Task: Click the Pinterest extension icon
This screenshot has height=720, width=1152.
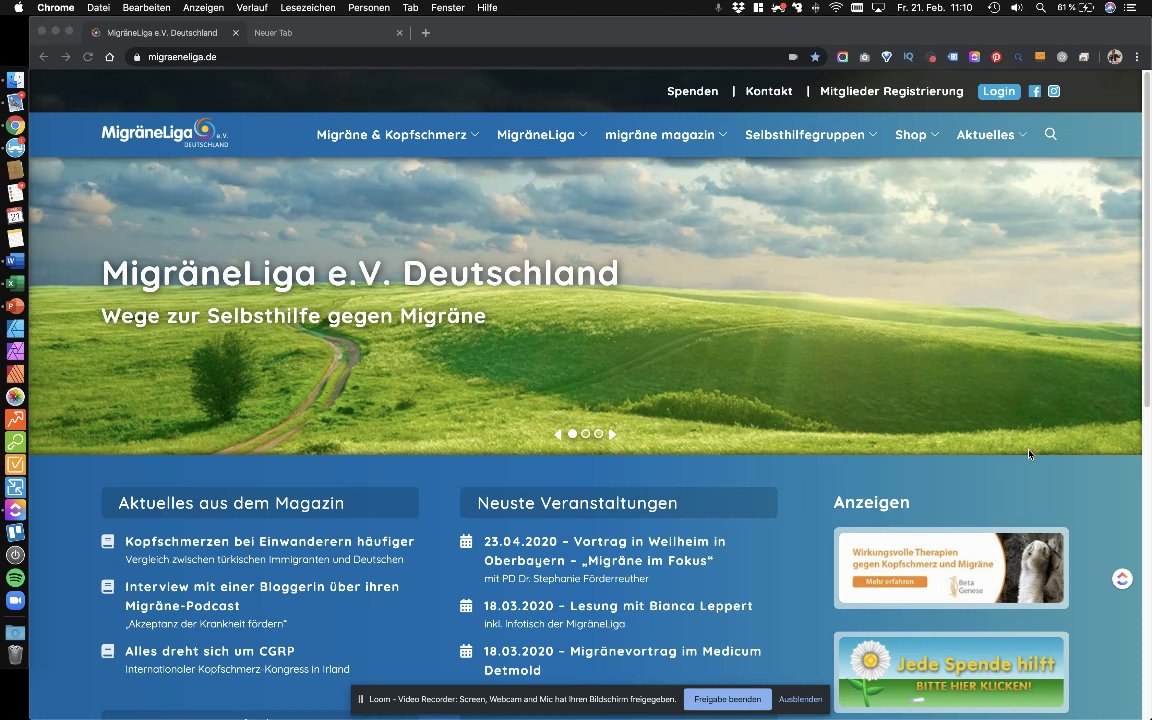Action: pyautogui.click(x=996, y=57)
